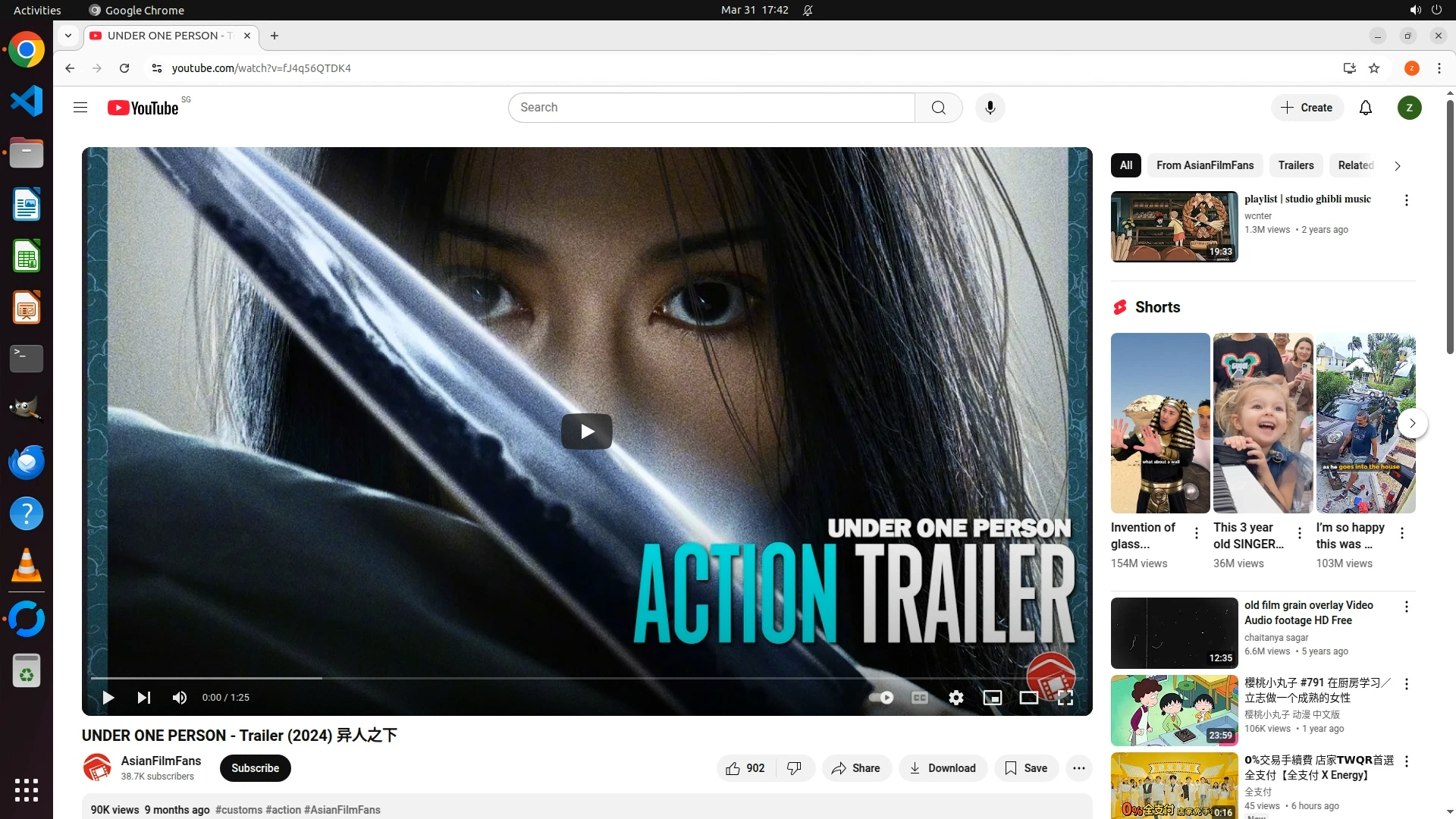Toggle closed captions CC button

(x=919, y=698)
